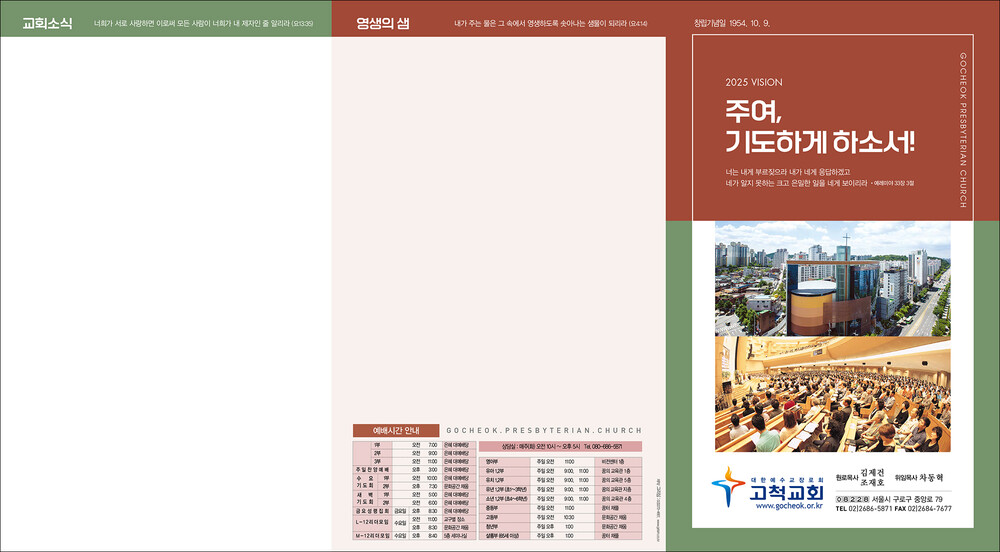Click the 위임목사 차동혁 pastor name
1000x552 pixels.
(x=922, y=479)
